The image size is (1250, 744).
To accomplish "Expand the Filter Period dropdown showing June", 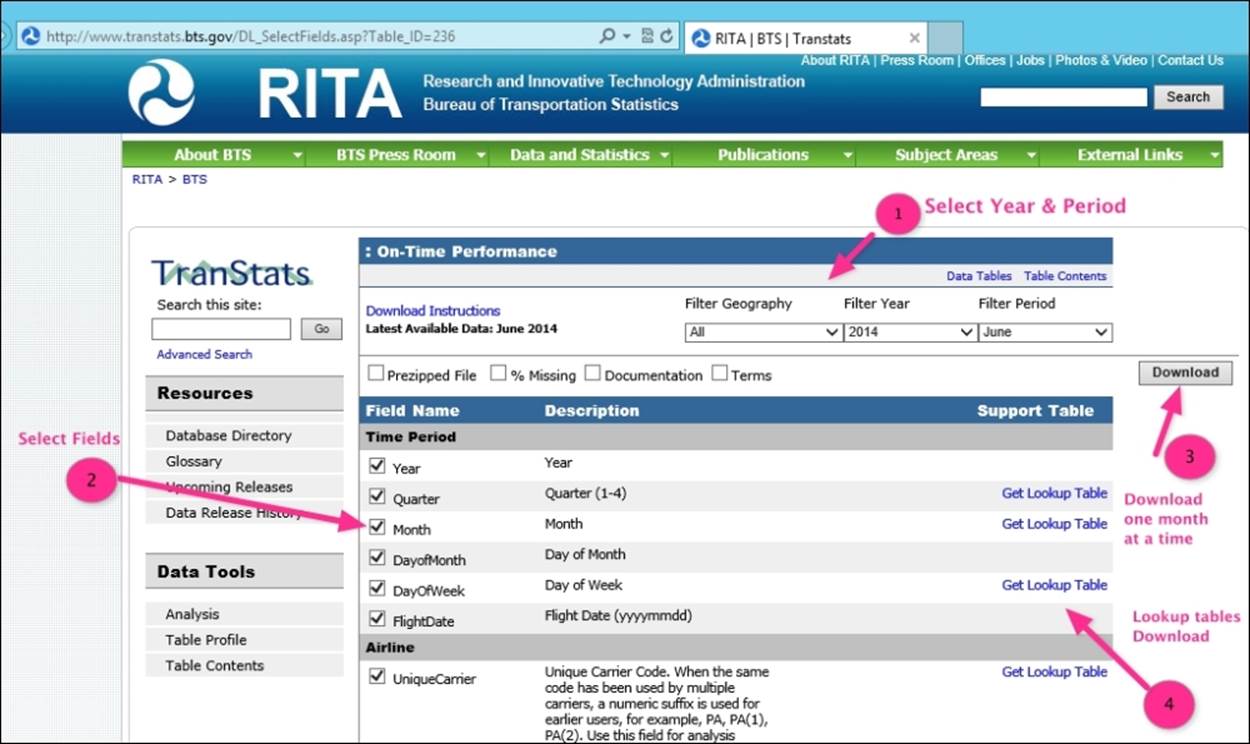I will [1045, 332].
